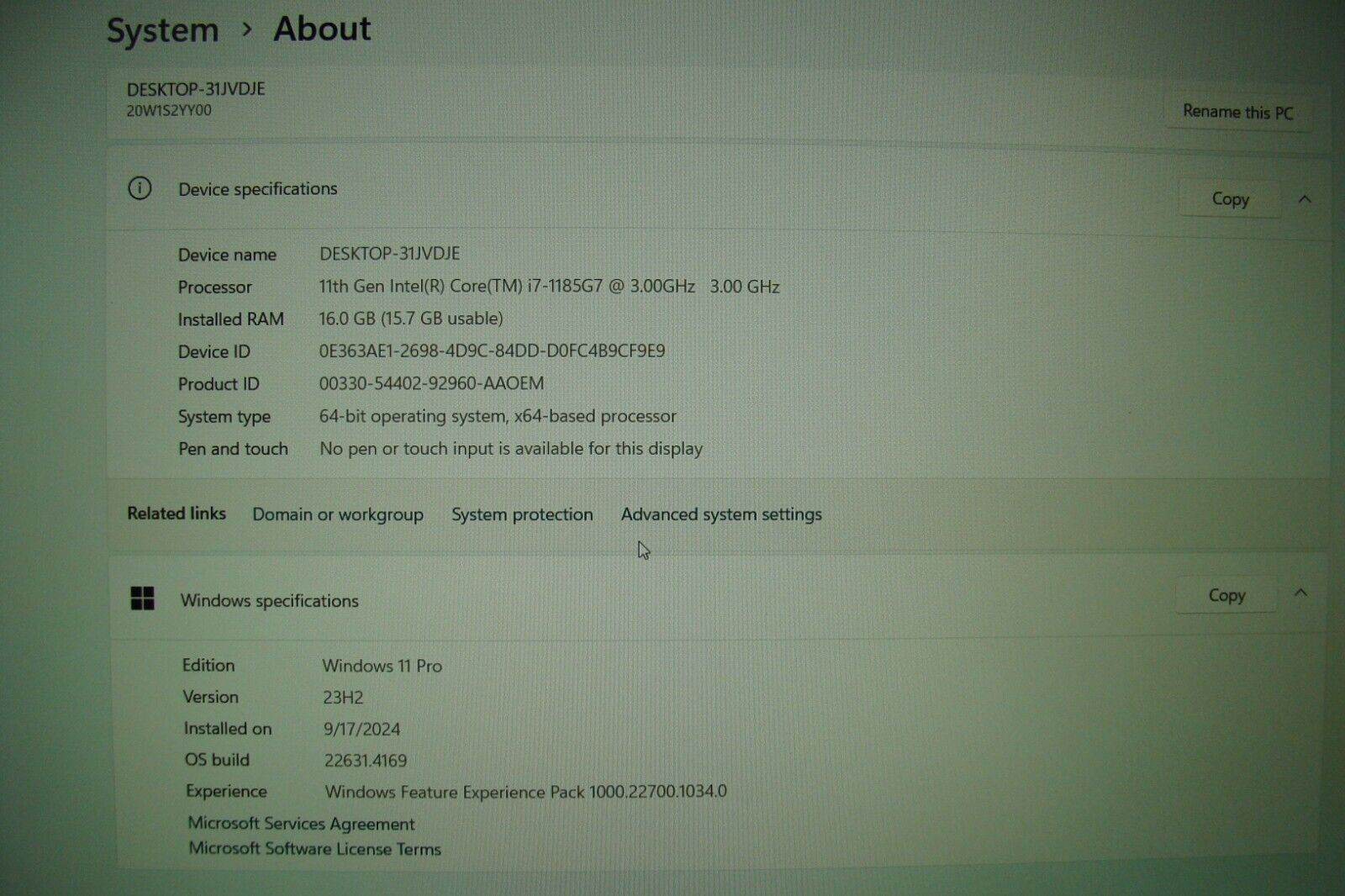Click the Device ID value text

[x=492, y=350]
